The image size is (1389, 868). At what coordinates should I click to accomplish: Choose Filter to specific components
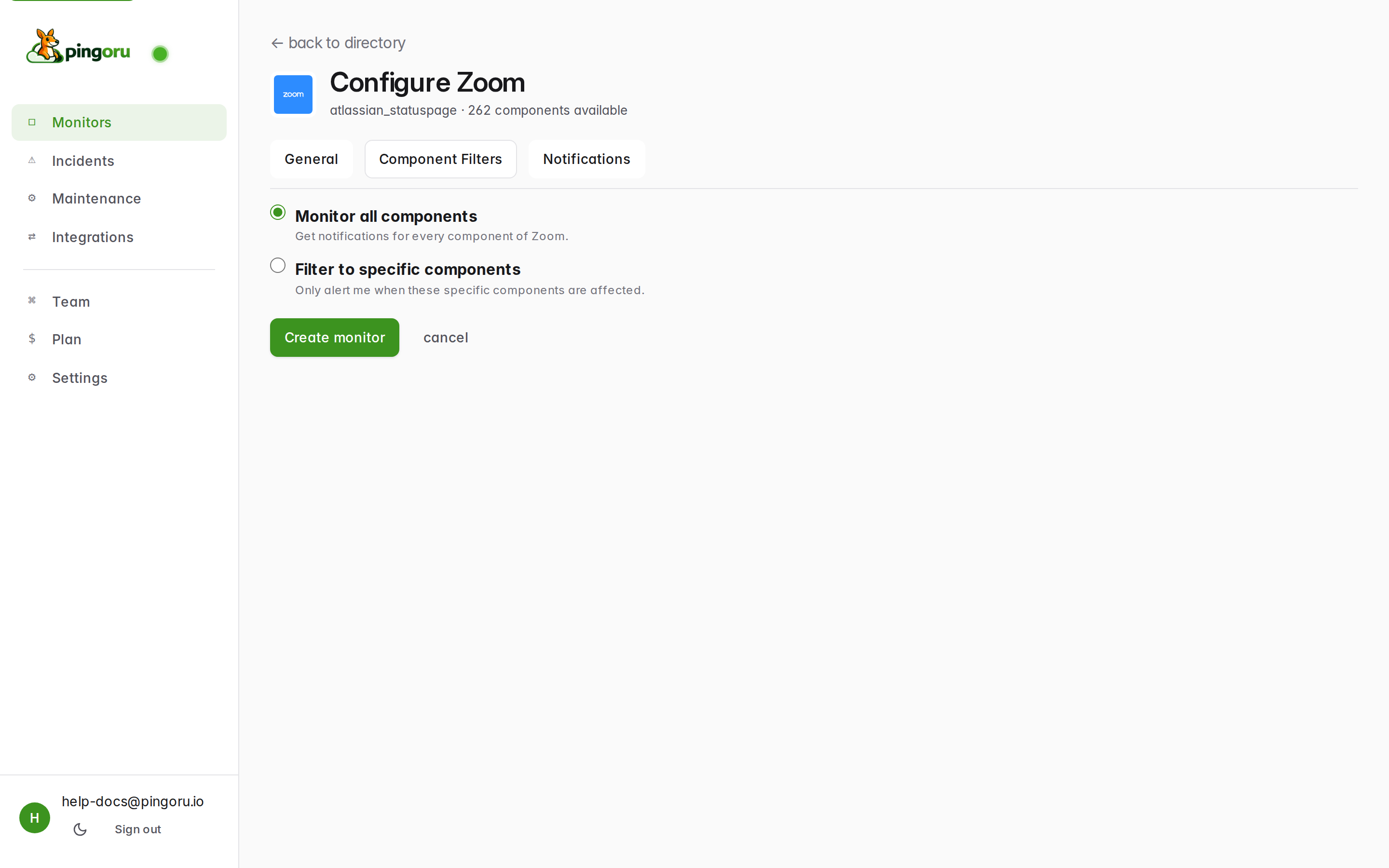(277, 265)
